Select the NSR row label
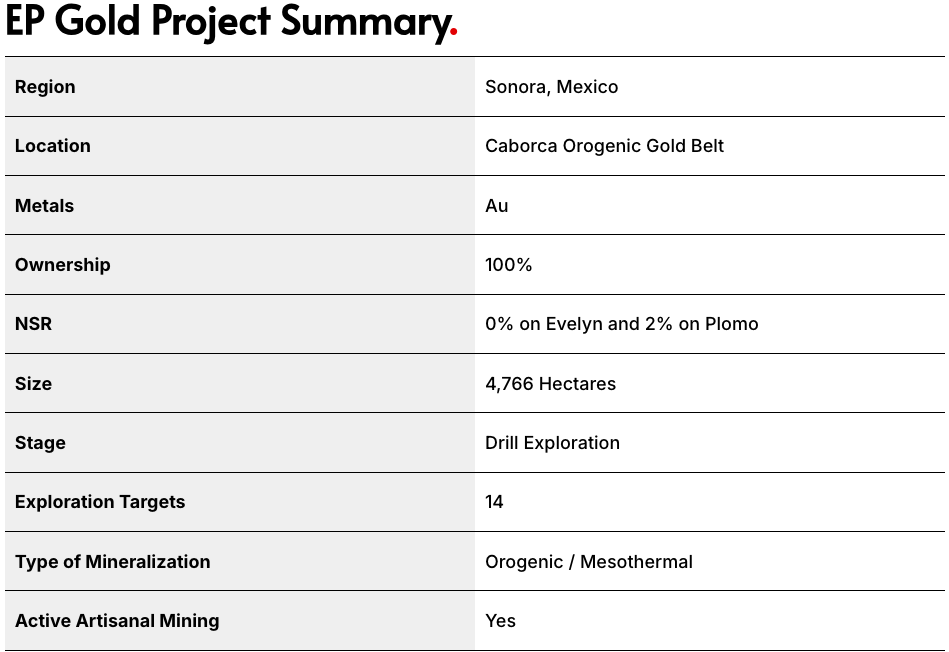Image resolution: width=949 pixels, height=652 pixels. [x=33, y=324]
